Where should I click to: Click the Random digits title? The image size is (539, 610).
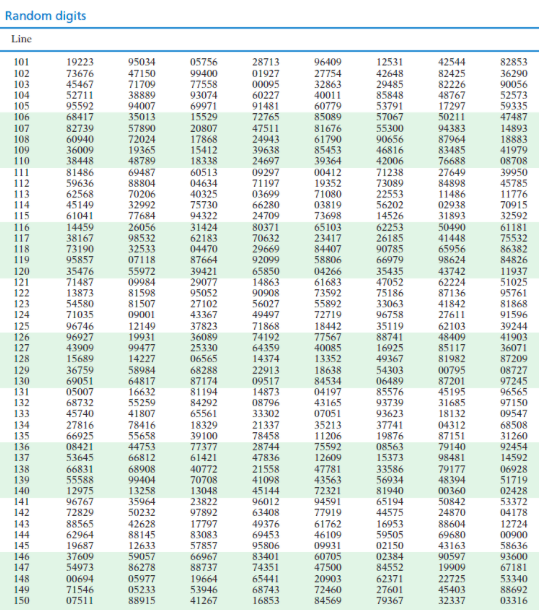46,16
